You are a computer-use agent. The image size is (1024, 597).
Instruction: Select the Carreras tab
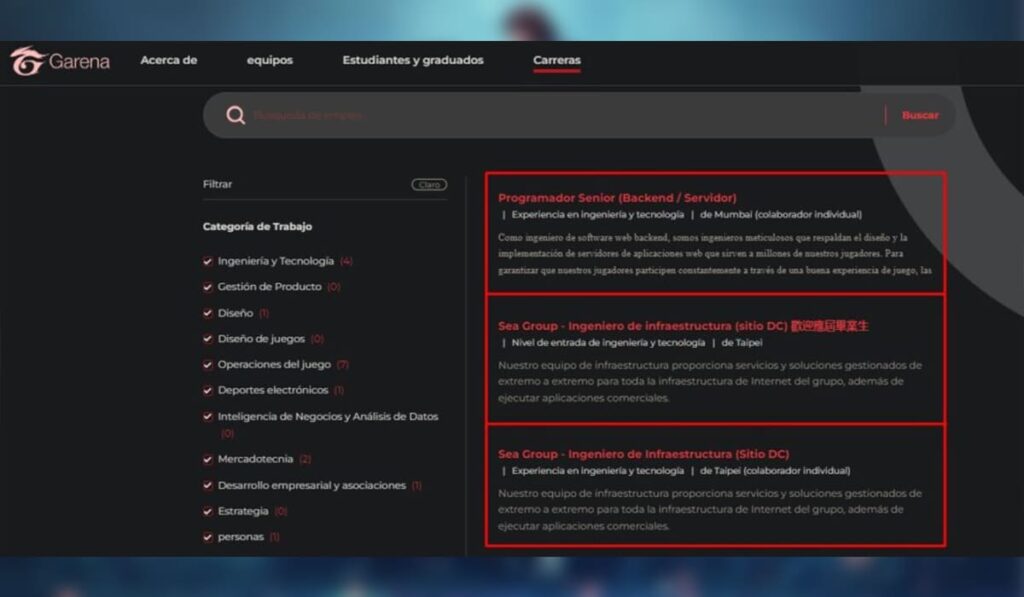click(556, 60)
